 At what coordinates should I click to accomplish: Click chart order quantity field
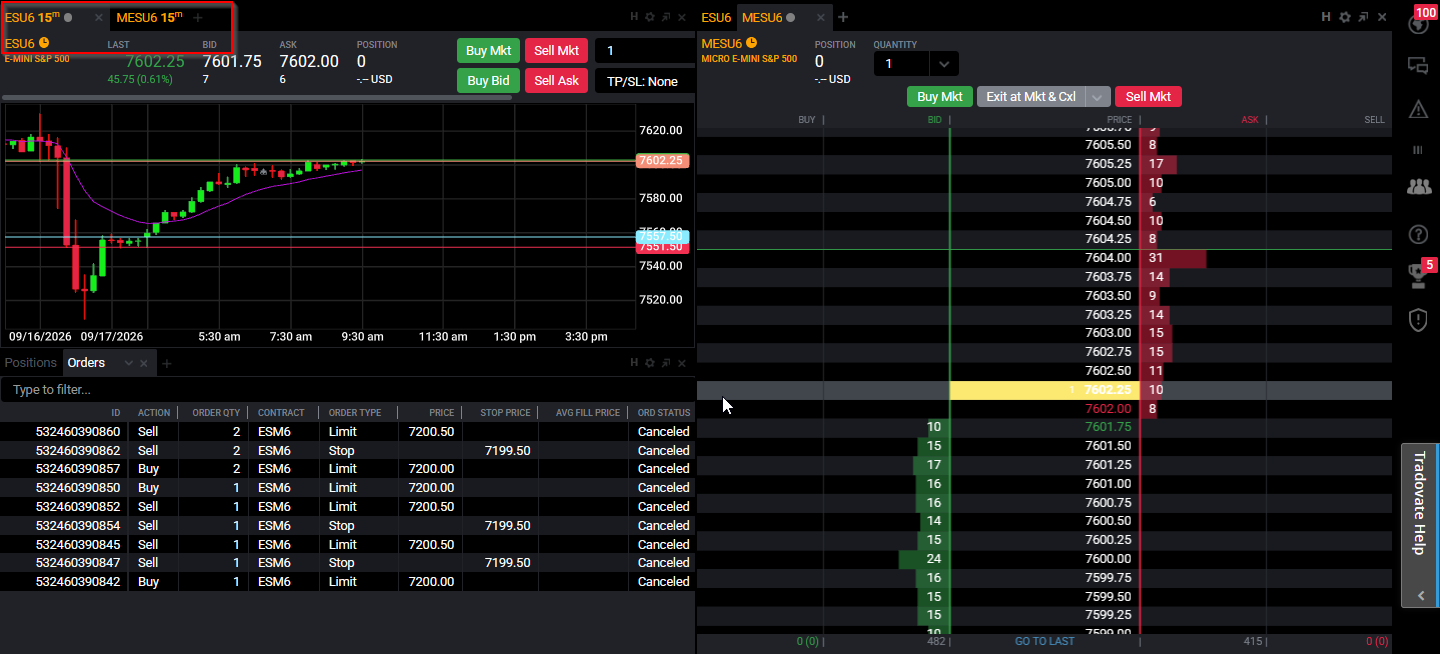click(644, 51)
